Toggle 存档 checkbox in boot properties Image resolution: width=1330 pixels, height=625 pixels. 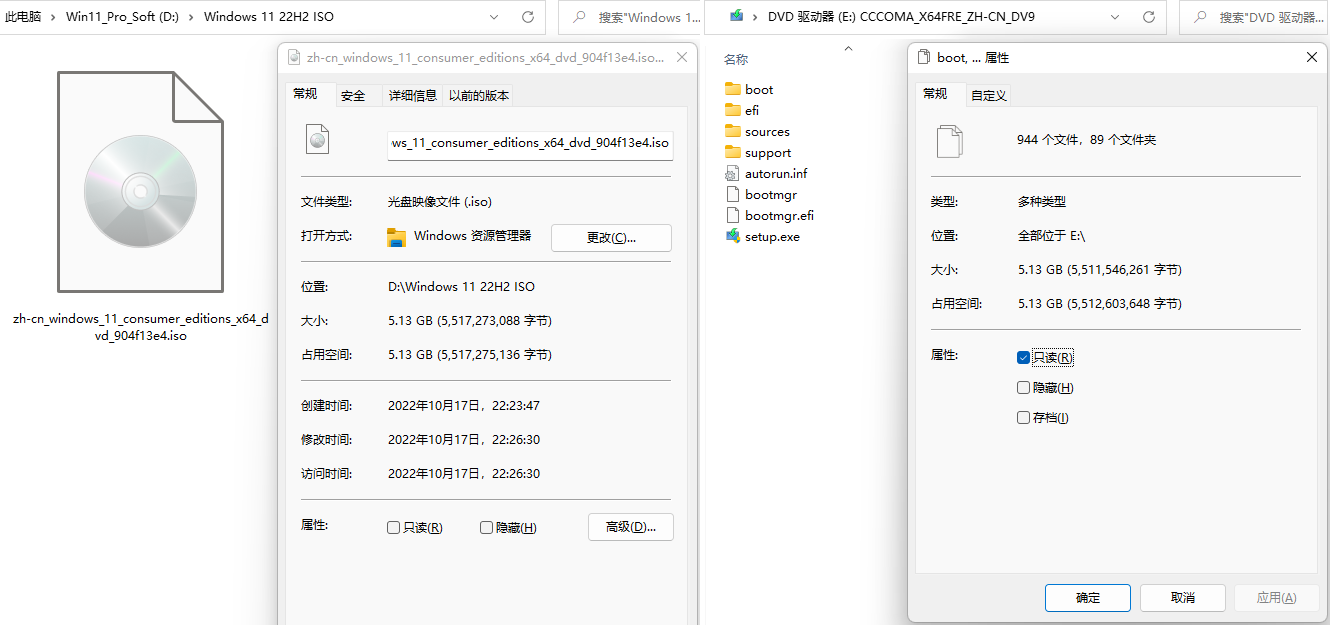coord(1023,418)
